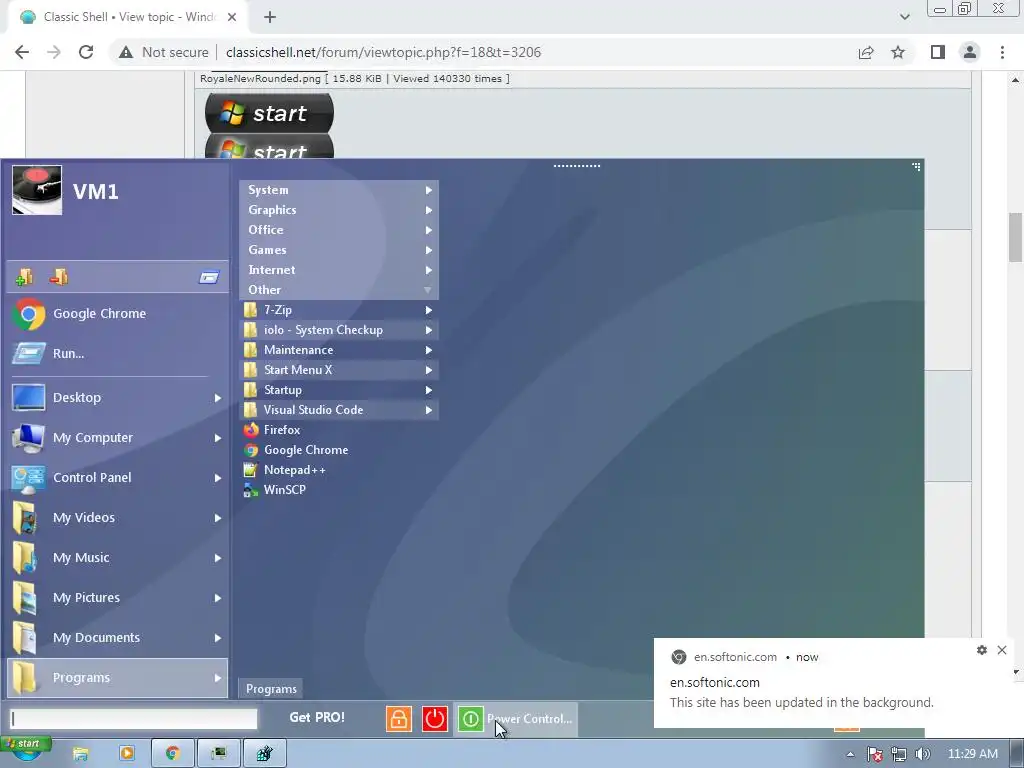
Task: Close the softonic notification
Action: [x=1002, y=650]
